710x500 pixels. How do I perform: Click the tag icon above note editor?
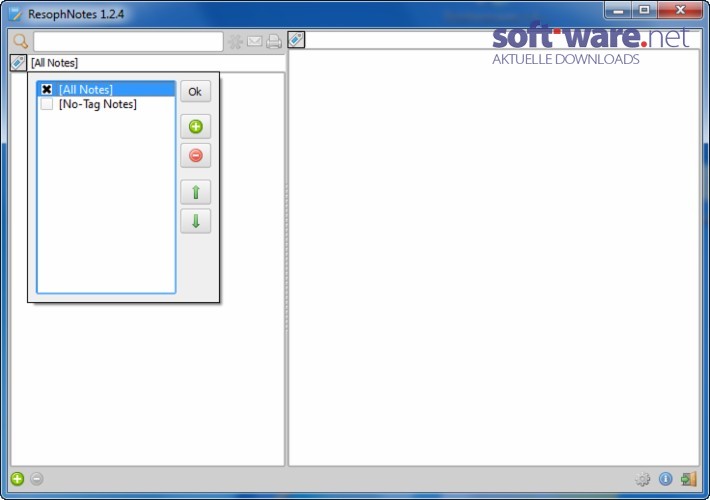click(296, 39)
